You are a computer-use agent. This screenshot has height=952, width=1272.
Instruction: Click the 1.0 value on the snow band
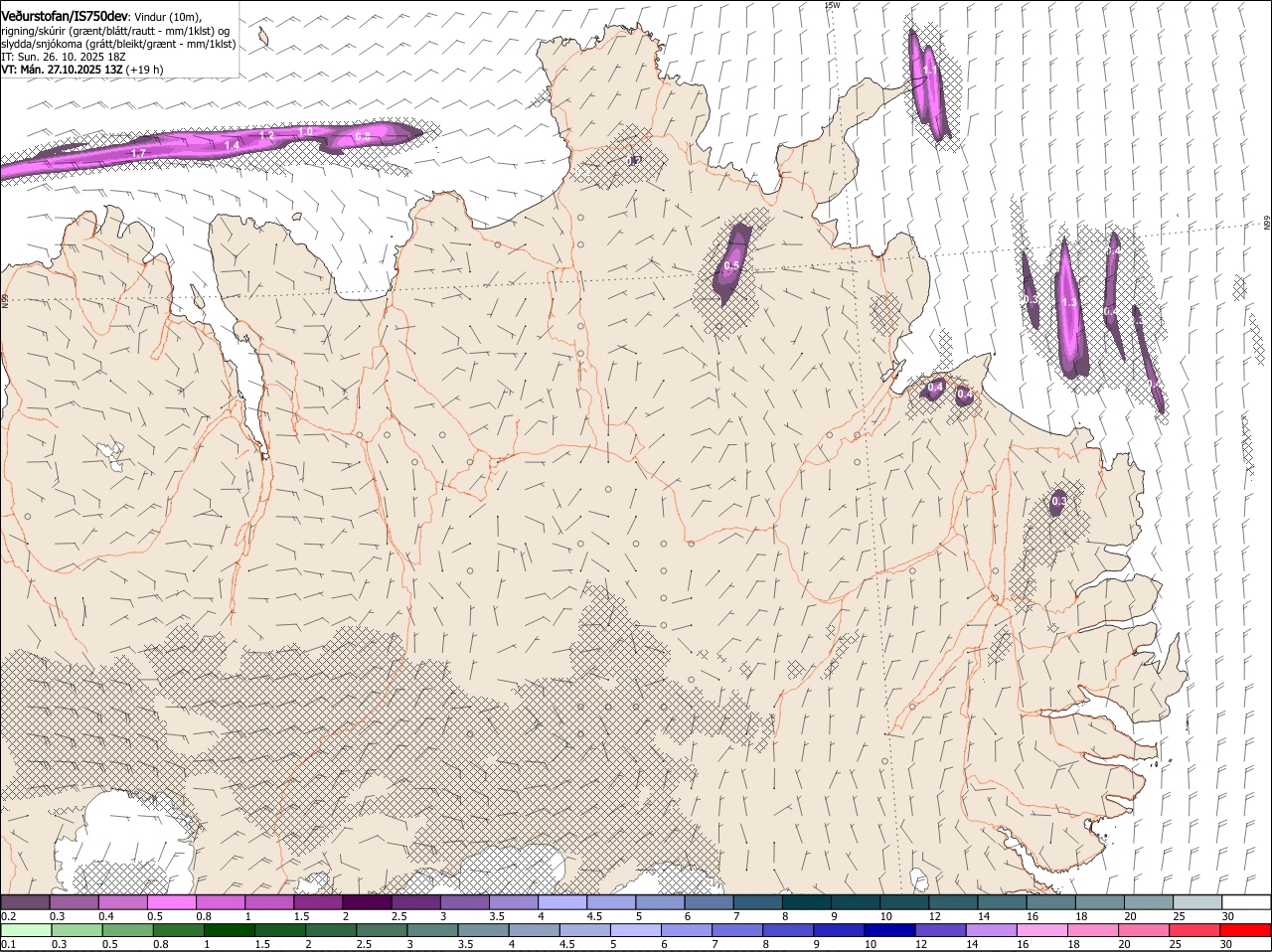coord(305,131)
